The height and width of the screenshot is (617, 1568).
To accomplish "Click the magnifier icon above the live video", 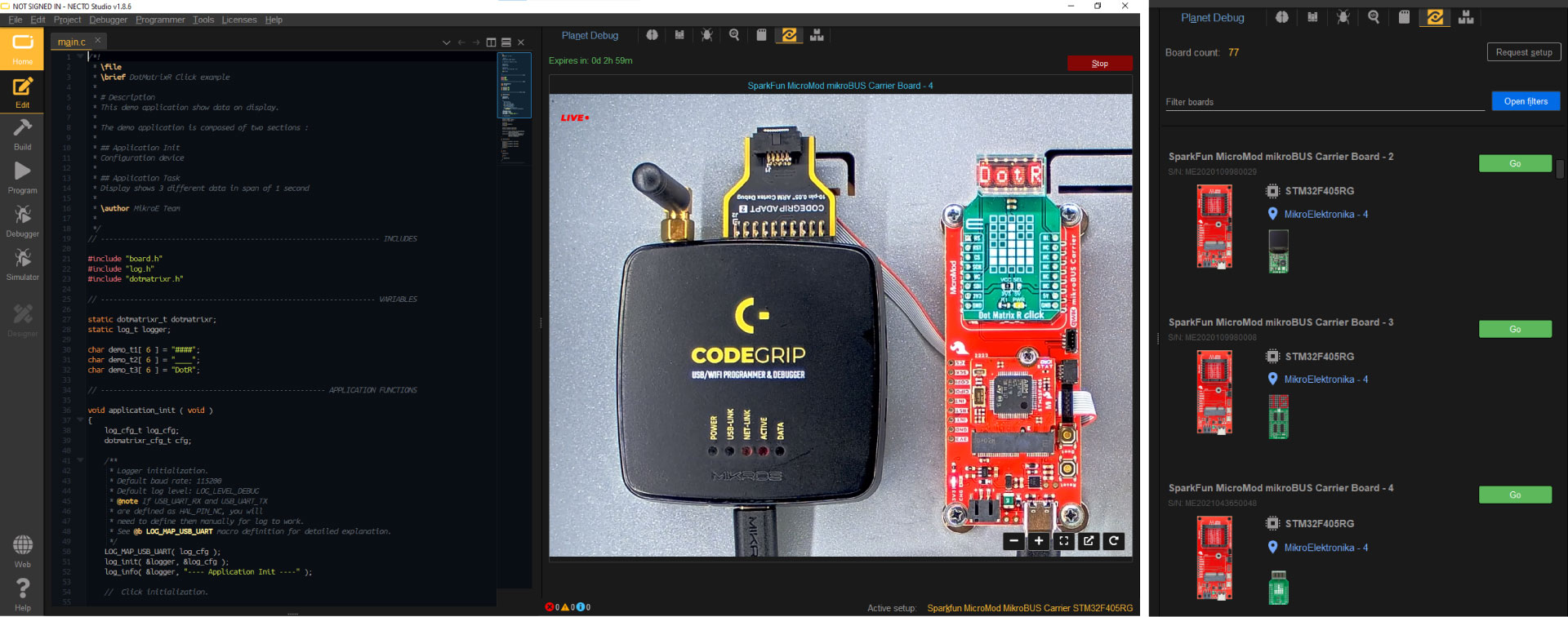I will 734,35.
